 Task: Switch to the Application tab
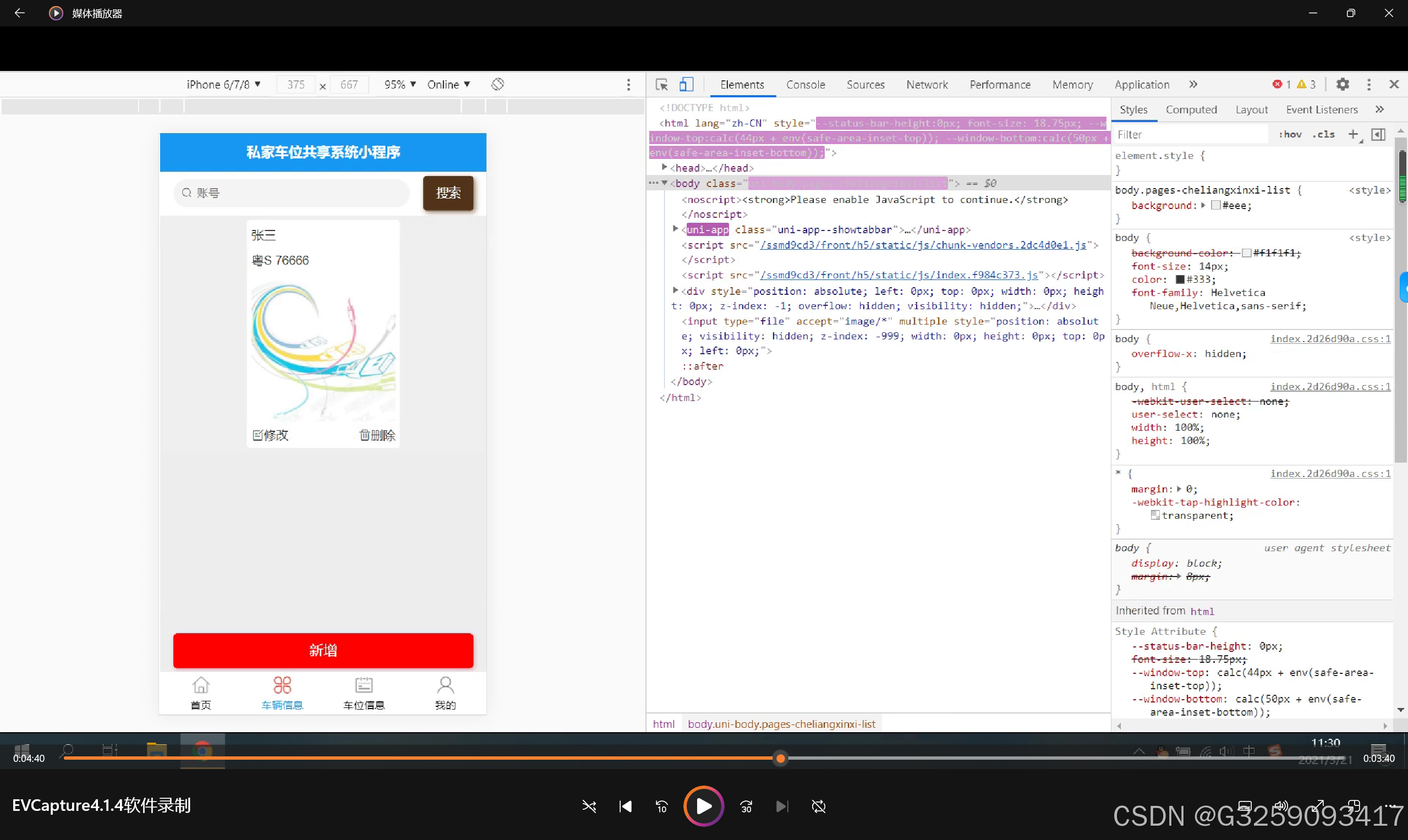(1141, 84)
